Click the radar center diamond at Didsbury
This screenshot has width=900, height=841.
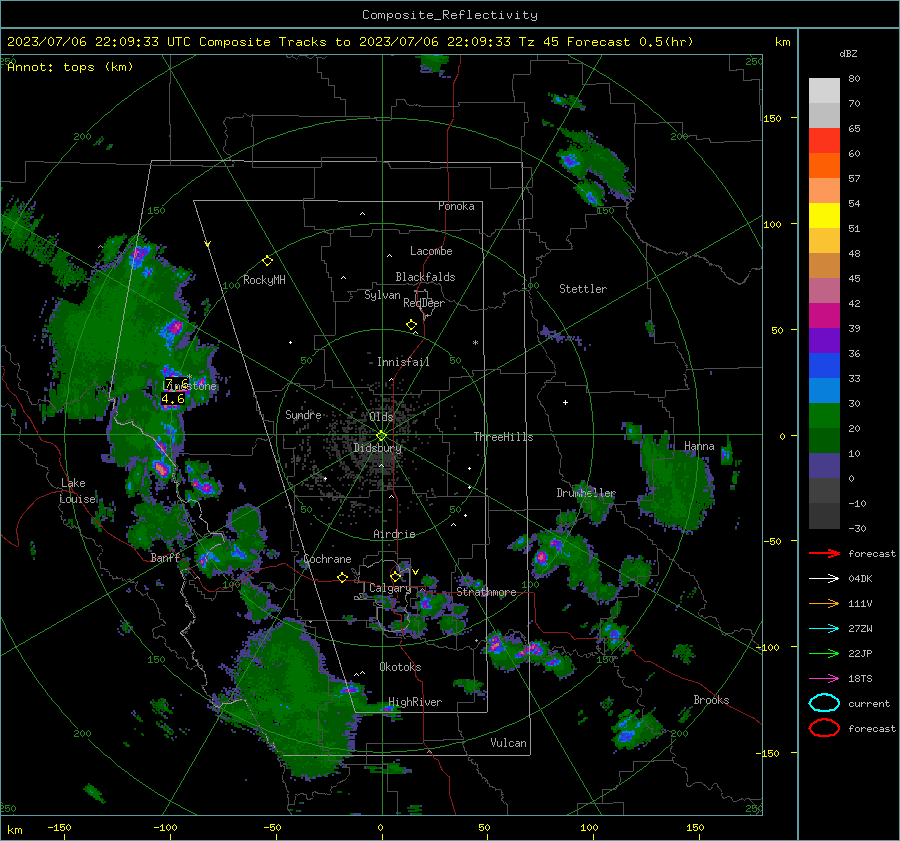(381, 435)
